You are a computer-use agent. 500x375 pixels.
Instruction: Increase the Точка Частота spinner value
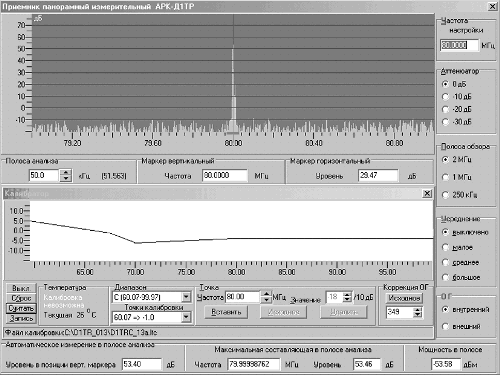pos(266,294)
